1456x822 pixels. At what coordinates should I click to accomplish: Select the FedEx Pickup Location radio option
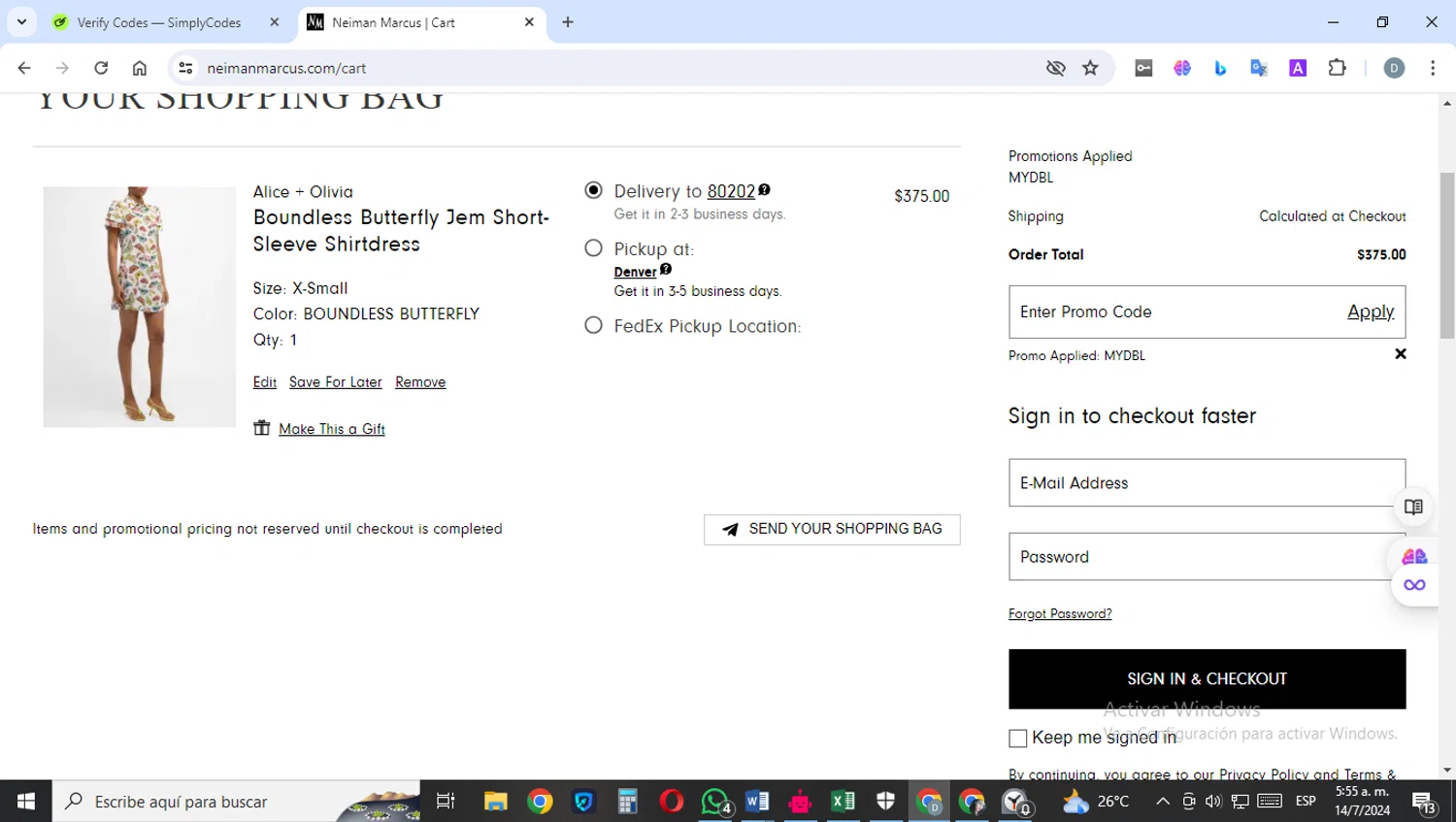(x=593, y=326)
